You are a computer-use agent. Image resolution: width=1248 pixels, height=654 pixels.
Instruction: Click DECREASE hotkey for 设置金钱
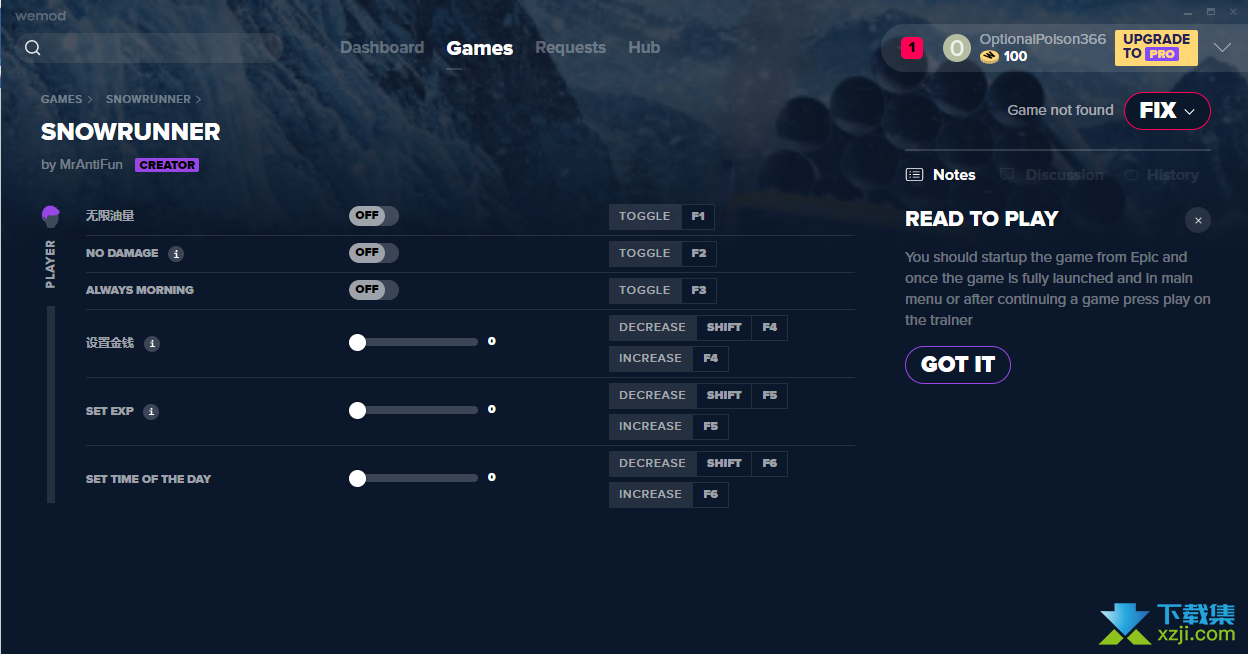652,328
